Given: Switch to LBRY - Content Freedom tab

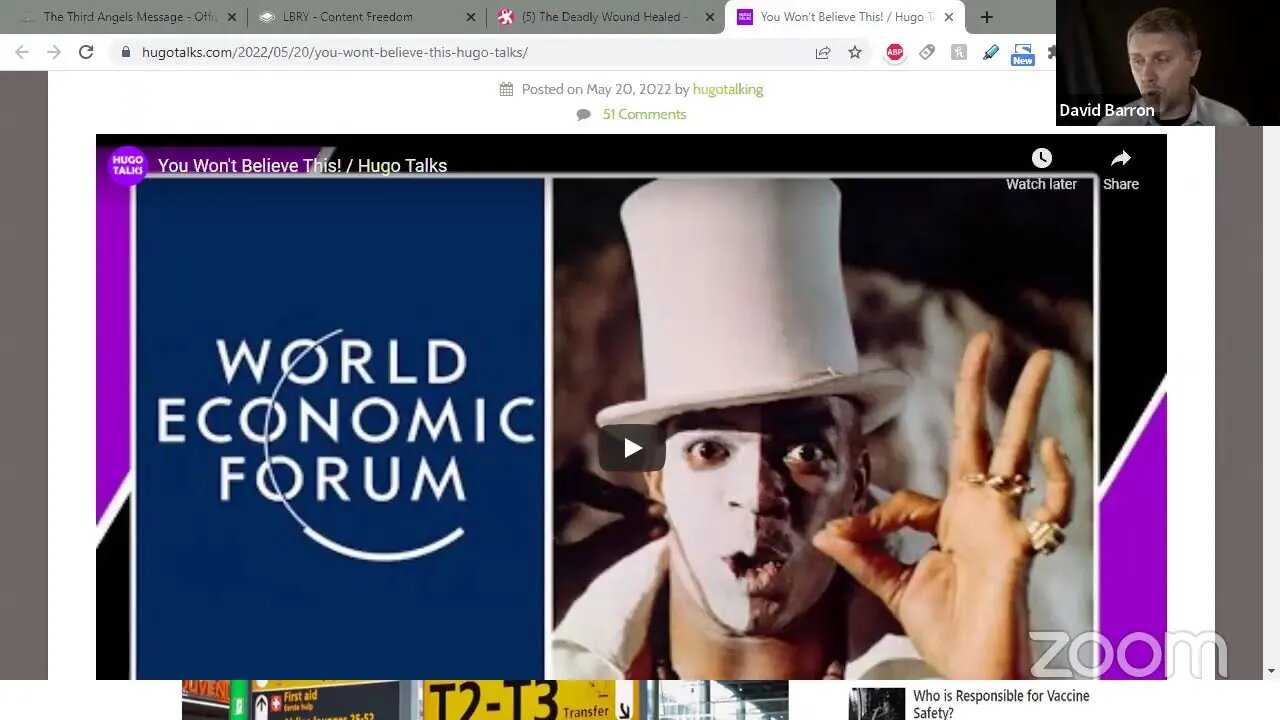Looking at the screenshot, I should click(x=365, y=17).
